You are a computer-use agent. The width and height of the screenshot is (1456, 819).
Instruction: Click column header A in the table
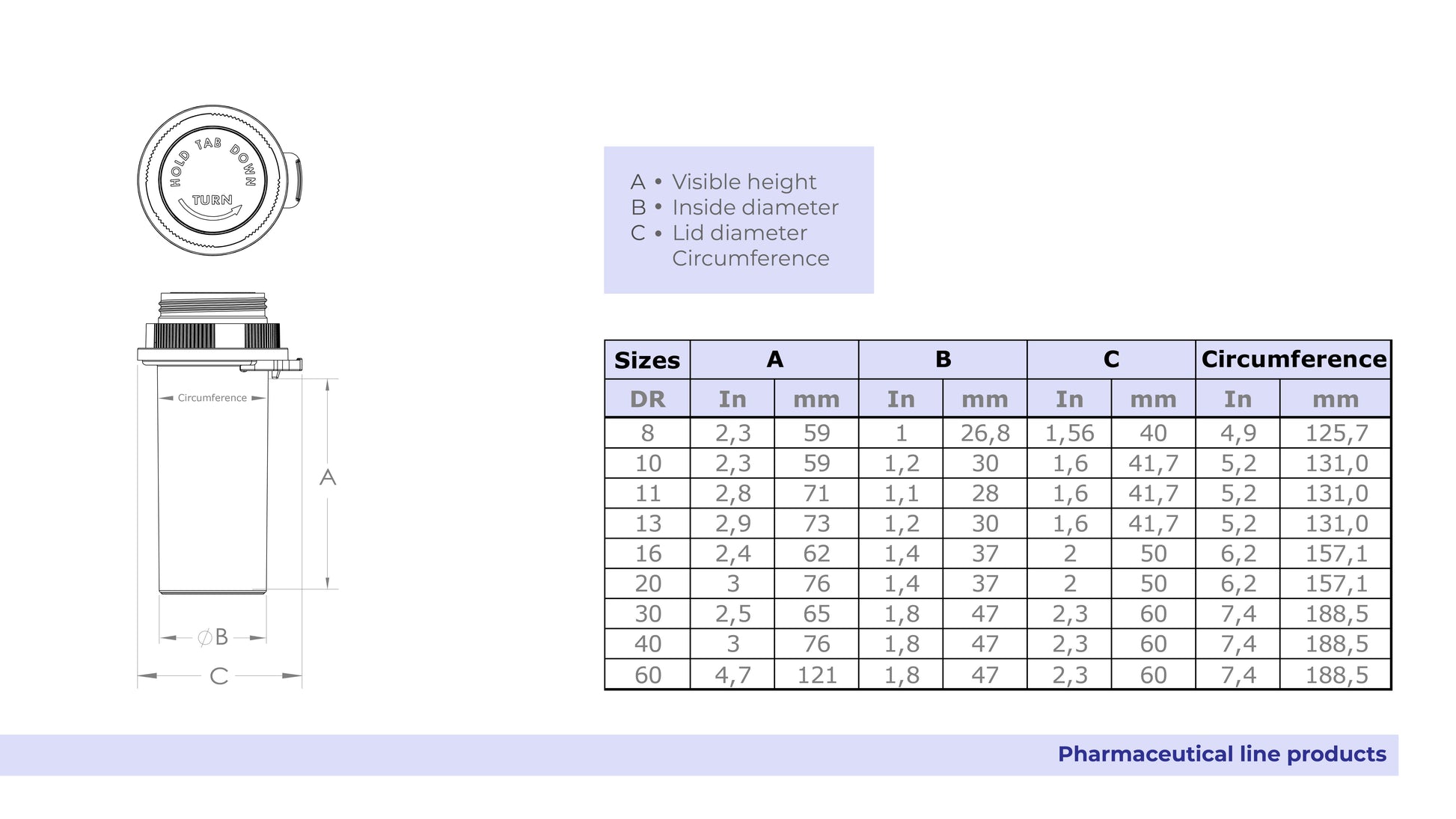click(774, 360)
